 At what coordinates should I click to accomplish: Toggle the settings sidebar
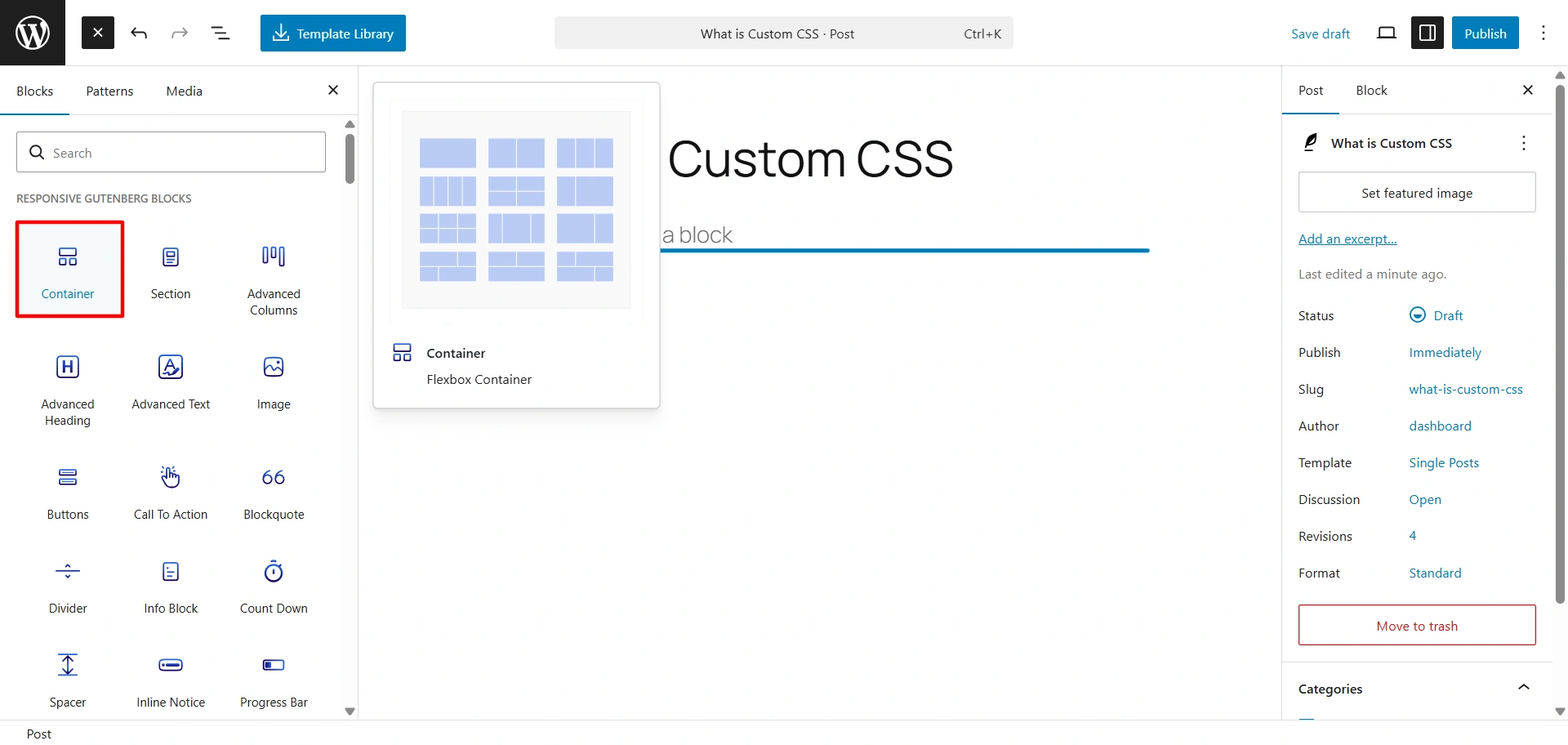point(1428,33)
